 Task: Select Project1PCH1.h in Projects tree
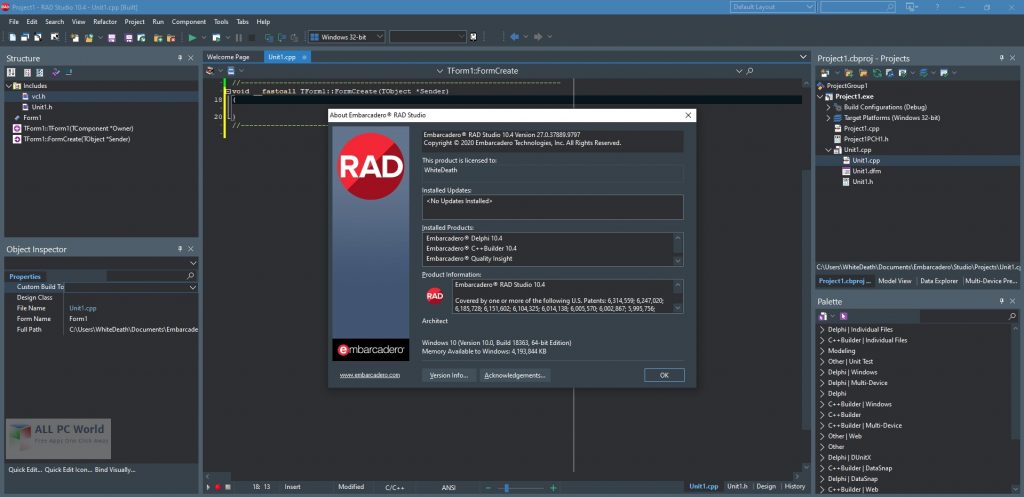(866, 139)
